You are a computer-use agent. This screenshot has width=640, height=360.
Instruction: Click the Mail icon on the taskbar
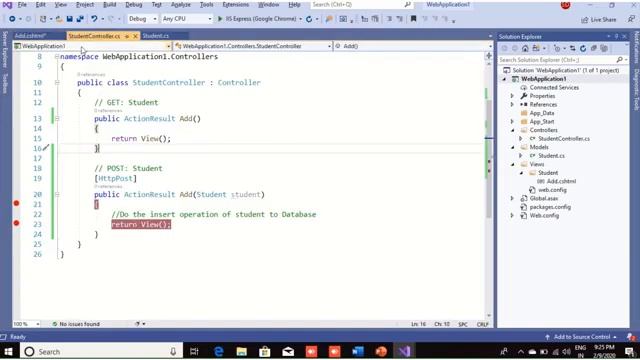(288, 351)
